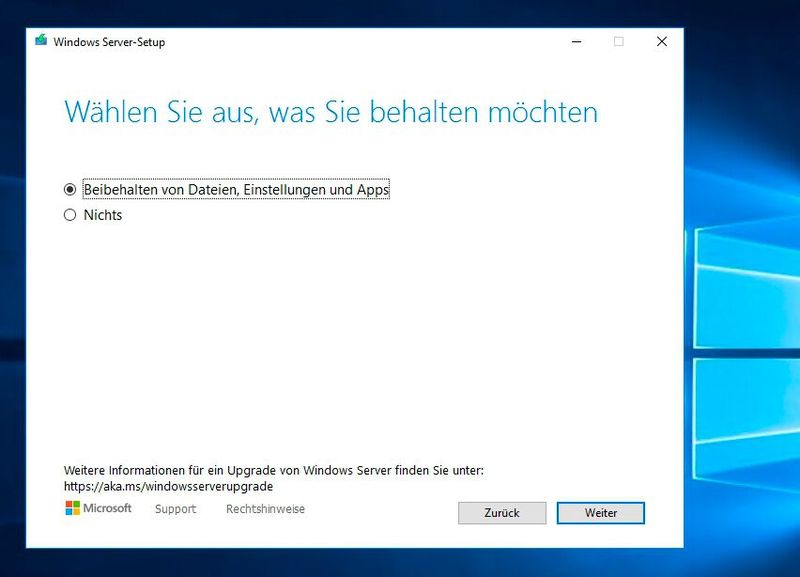The width and height of the screenshot is (800, 577).
Task: Open the Support link
Action: click(175, 509)
